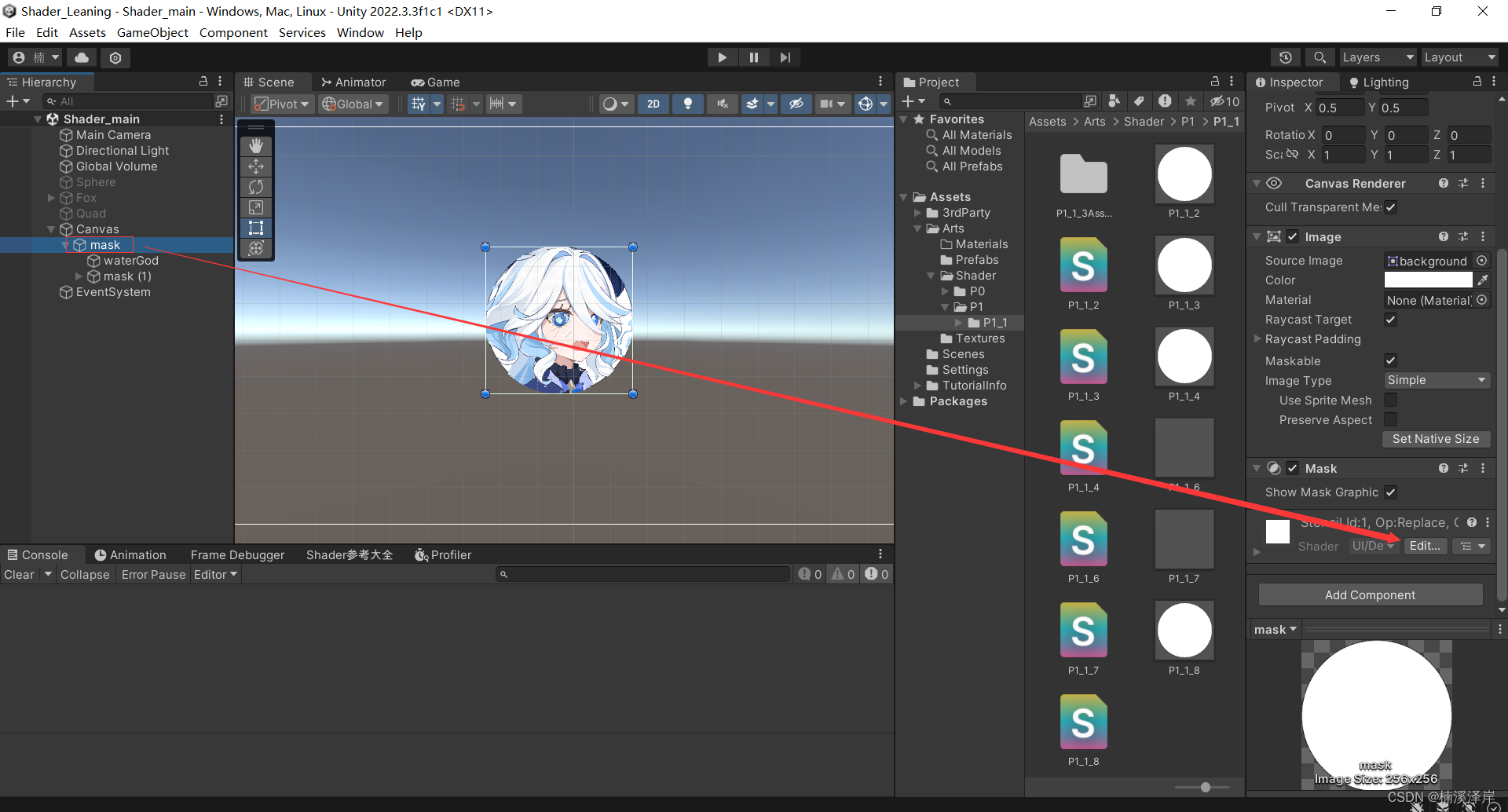Switch to the Animator tab

[x=353, y=82]
